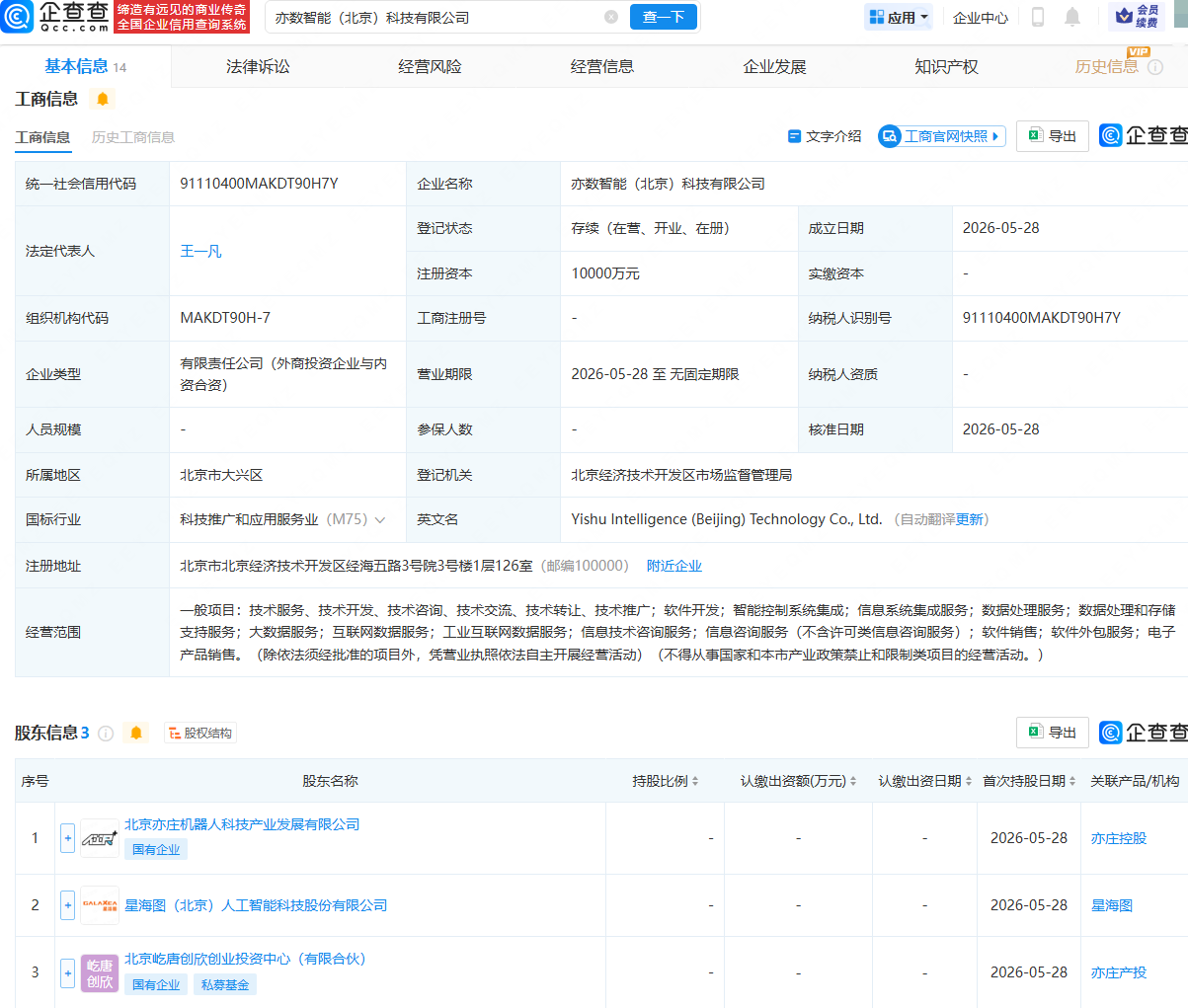The height and width of the screenshot is (1008, 1188).
Task: Switch to 经营风险 tab
Action: (x=430, y=66)
